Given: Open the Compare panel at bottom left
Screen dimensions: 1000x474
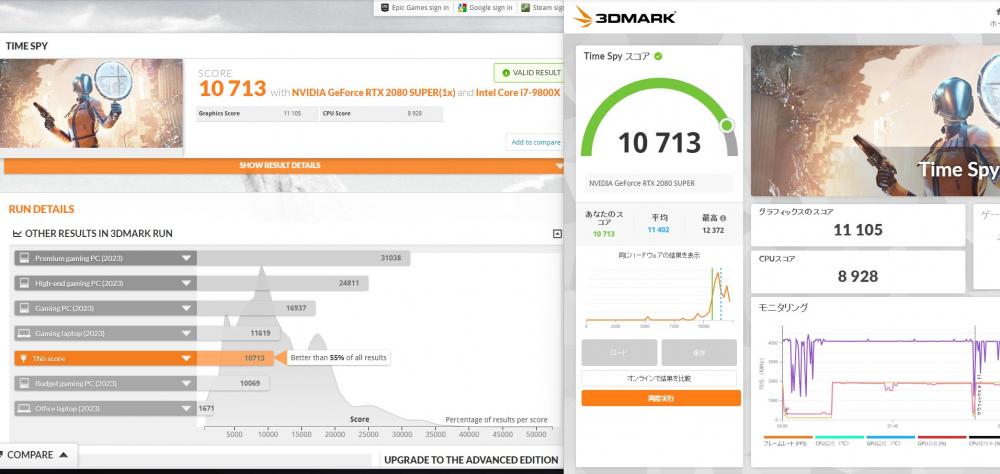Looking at the screenshot, I should tap(38, 455).
